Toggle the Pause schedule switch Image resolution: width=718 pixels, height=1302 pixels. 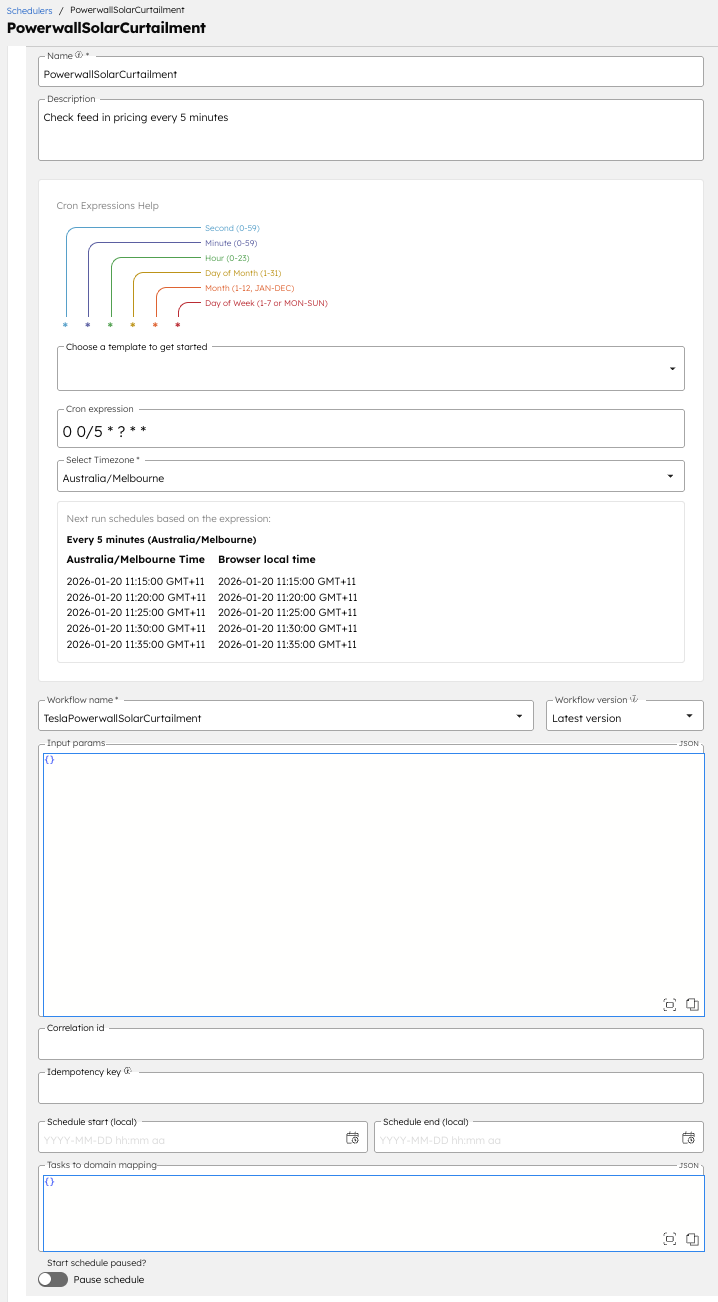point(53,1280)
